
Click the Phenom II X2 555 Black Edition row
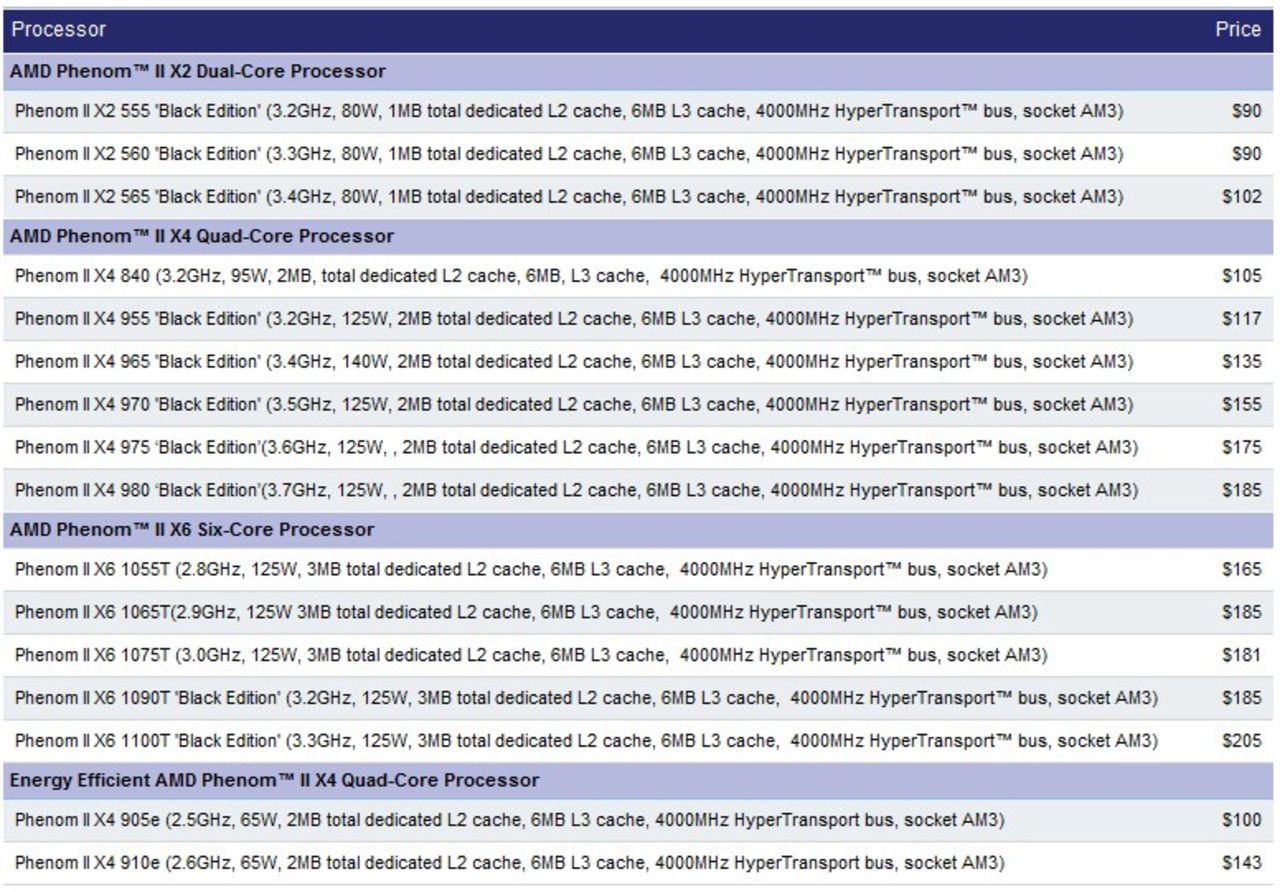(x=568, y=112)
